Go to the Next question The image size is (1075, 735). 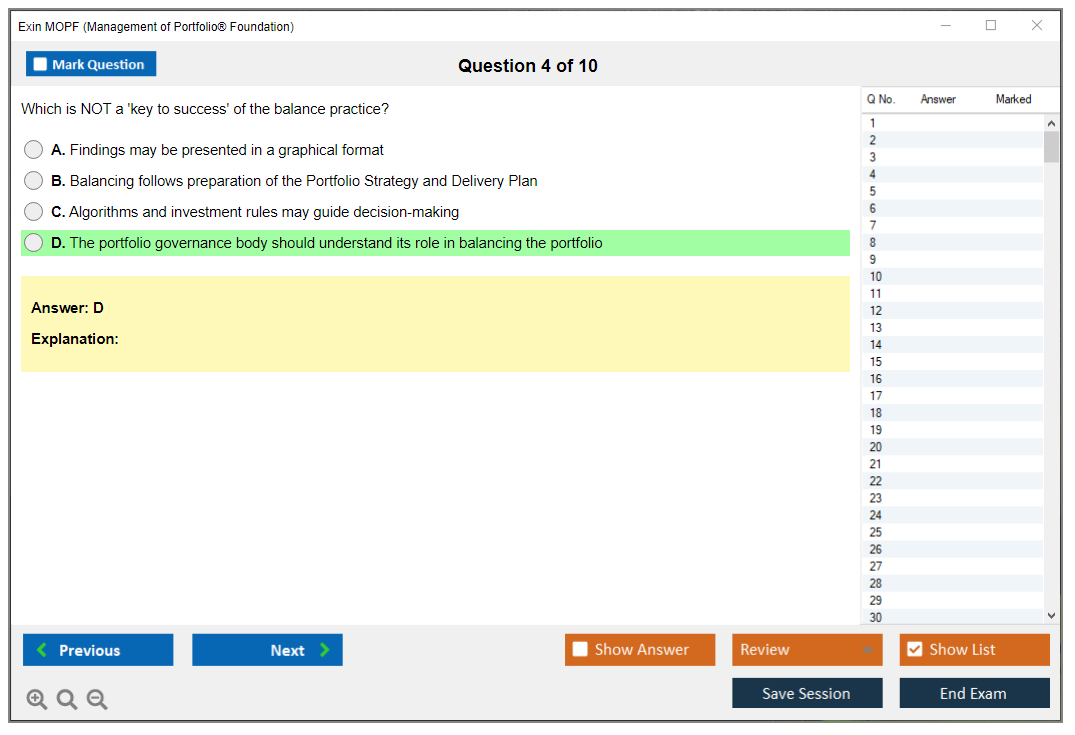pyautogui.click(x=267, y=650)
